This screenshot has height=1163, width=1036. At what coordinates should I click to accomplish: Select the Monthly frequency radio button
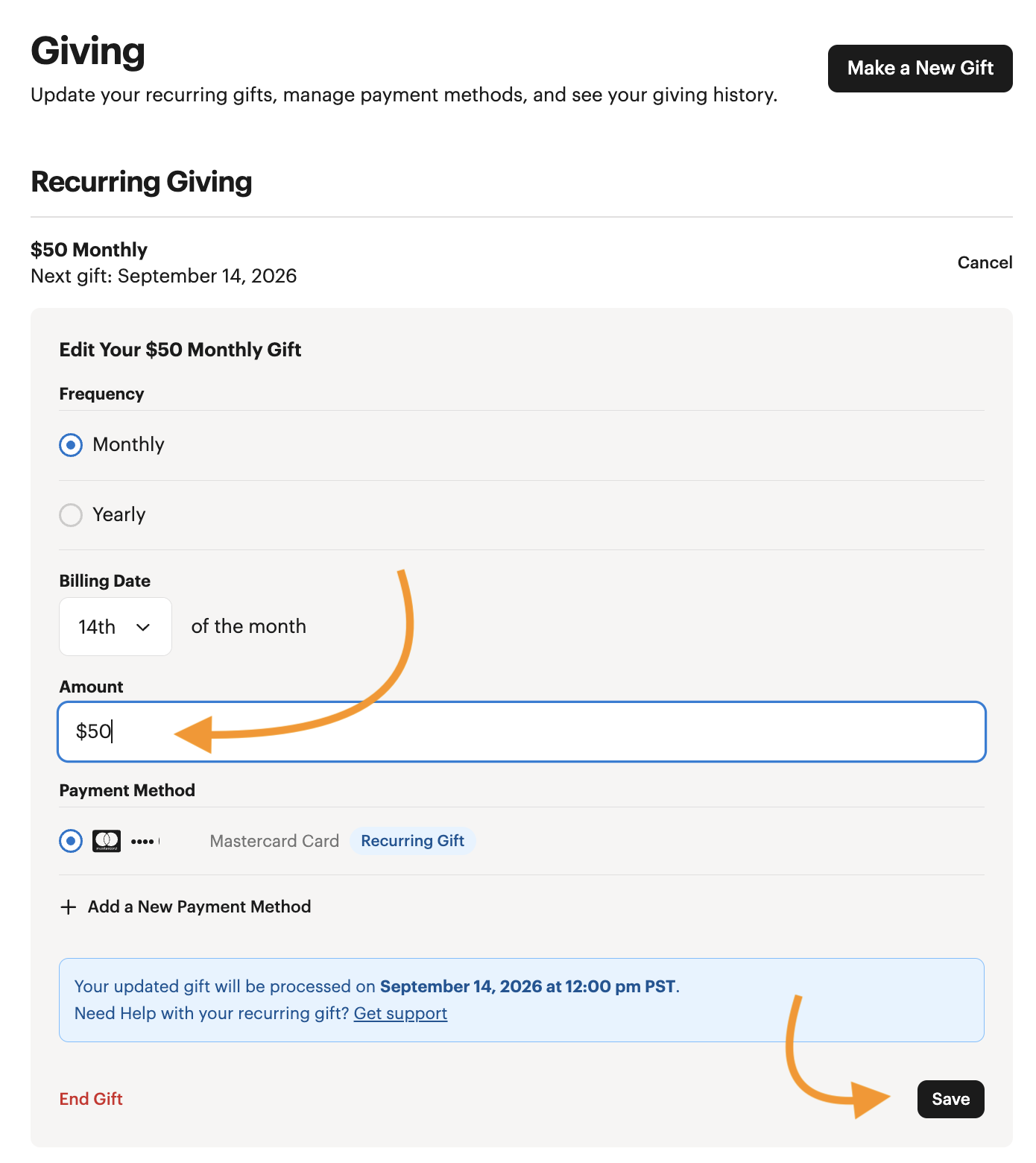[71, 445]
